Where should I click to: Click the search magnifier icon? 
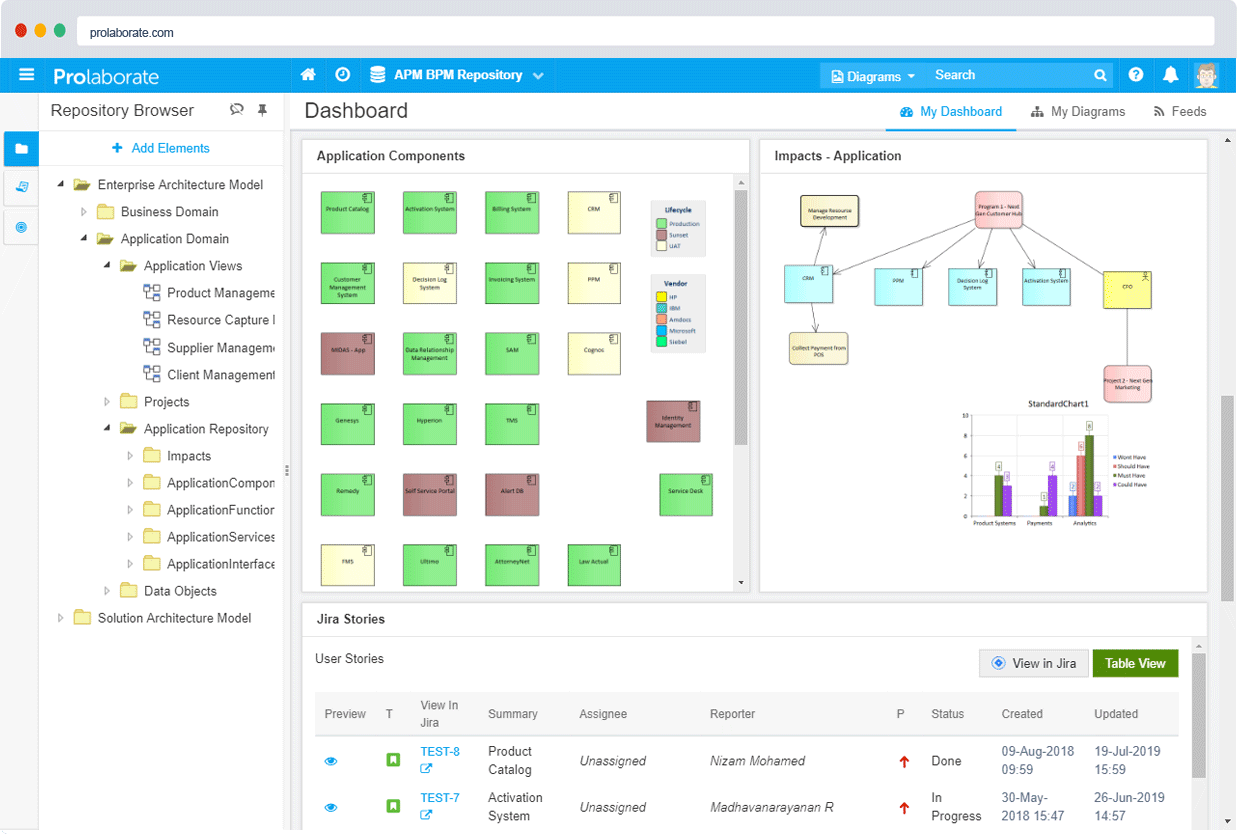click(x=1100, y=75)
